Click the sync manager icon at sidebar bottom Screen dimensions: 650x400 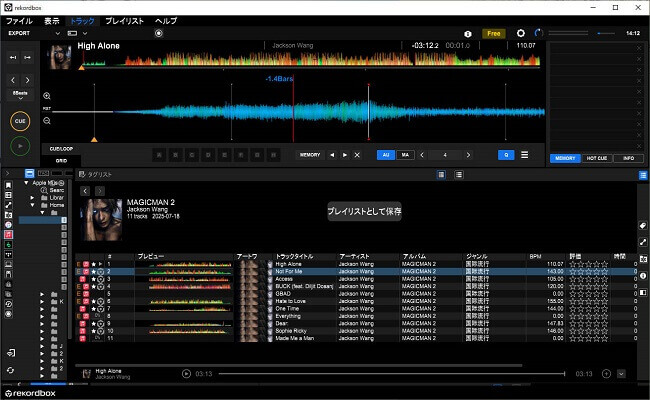(11, 370)
